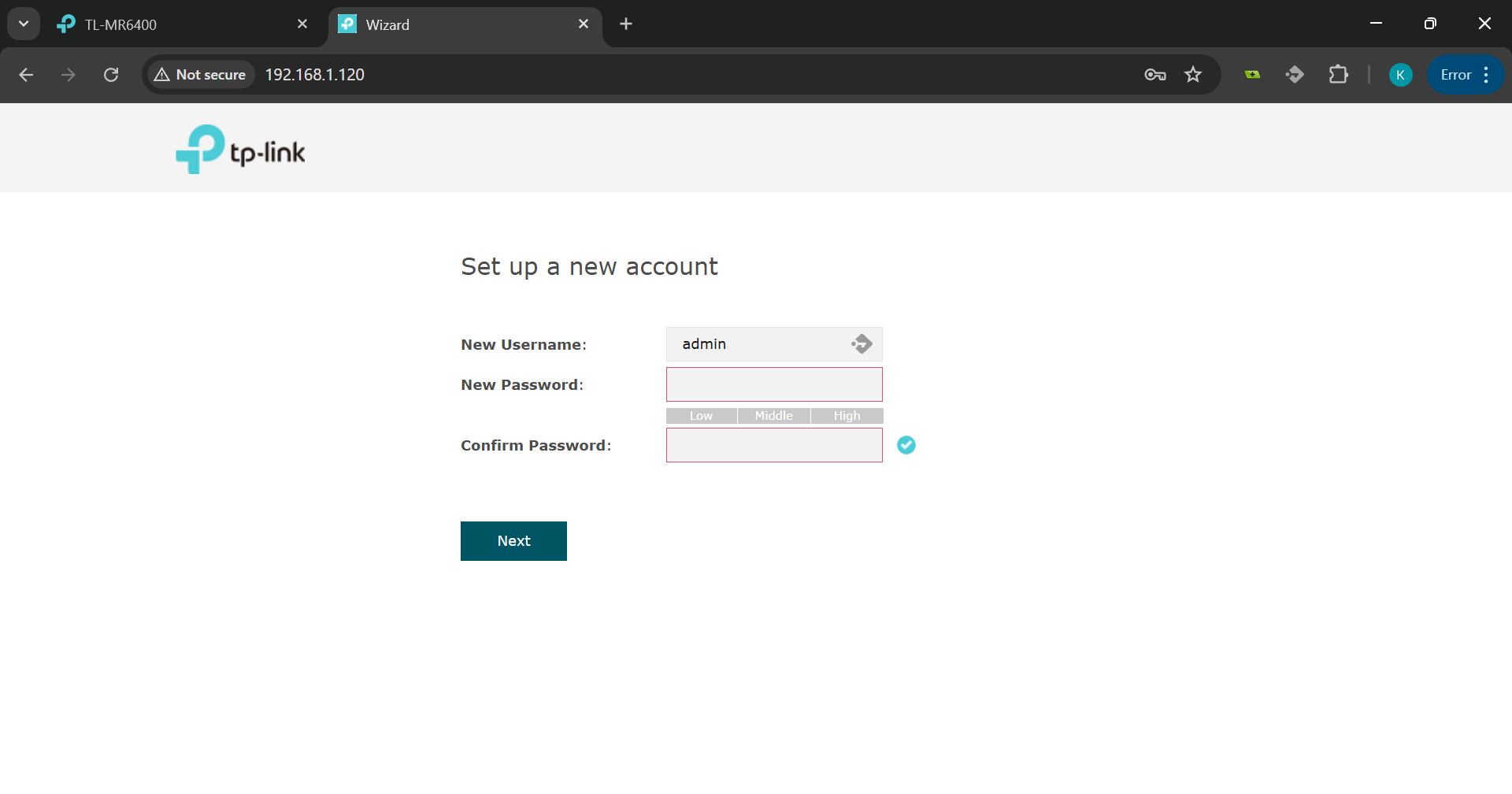Click the High password strength segment

tap(847, 416)
